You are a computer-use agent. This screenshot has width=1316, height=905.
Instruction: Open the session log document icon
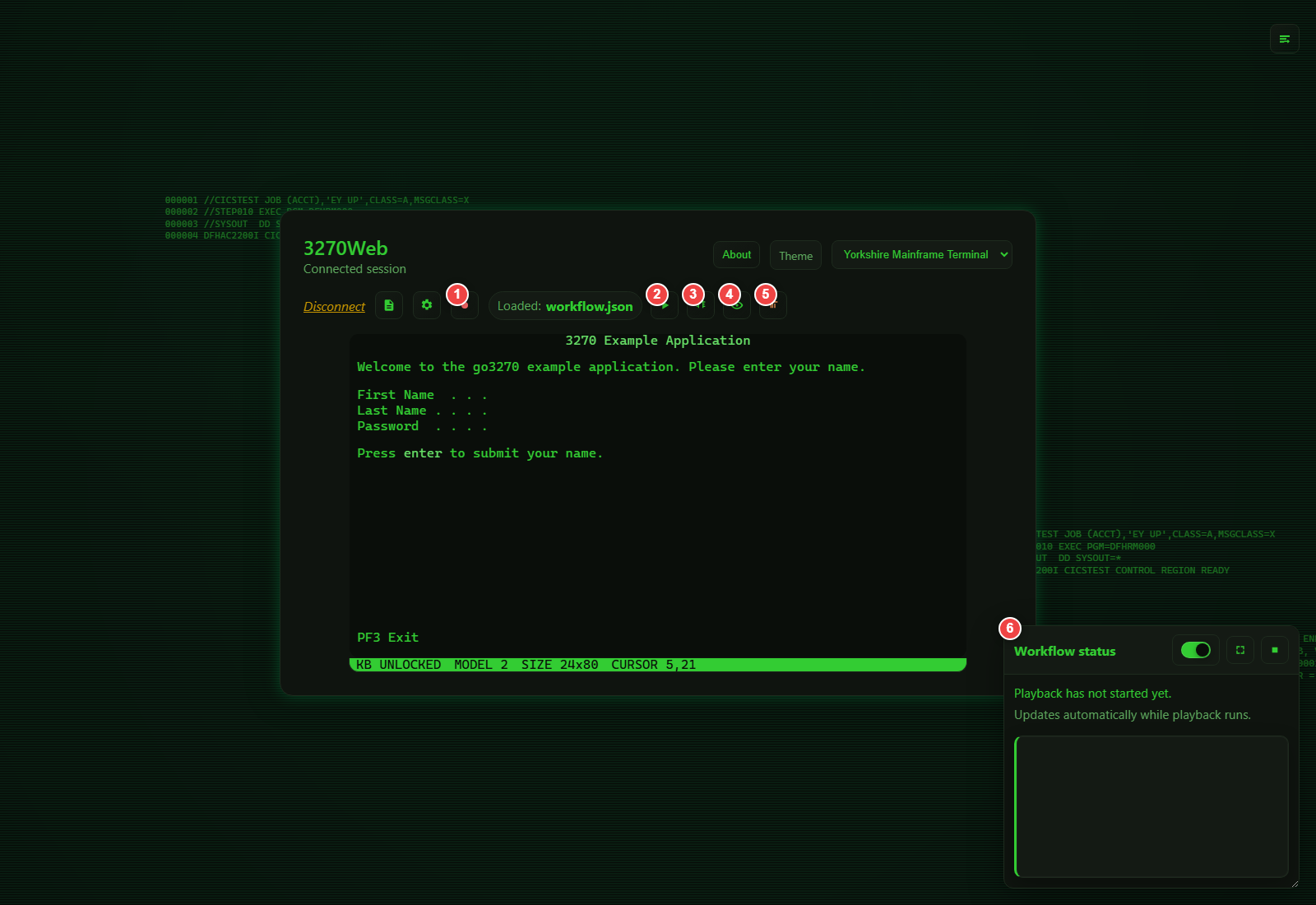tap(388, 305)
